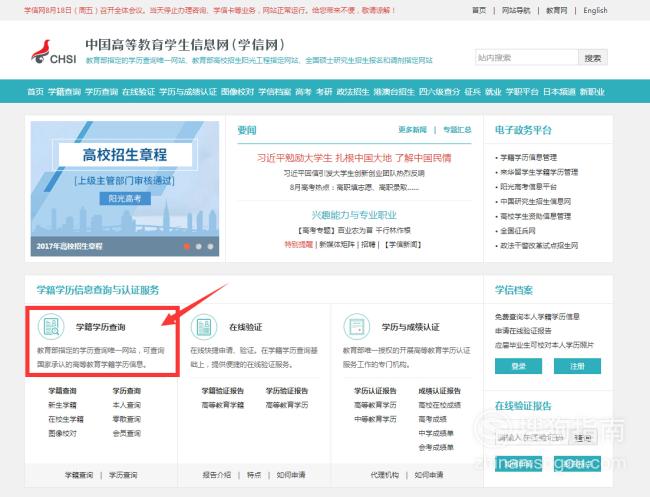Open 考研 in the navigation bar
The height and width of the screenshot is (497, 650).
pos(324,92)
